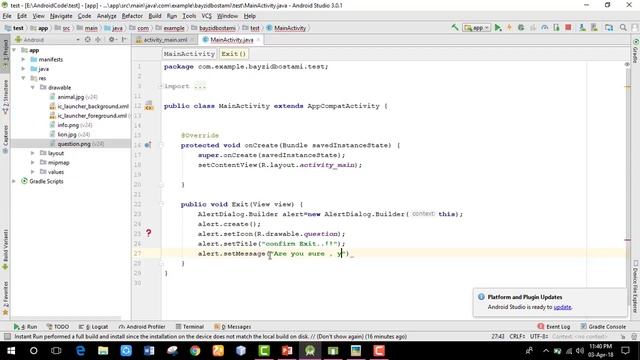The height and width of the screenshot is (360, 640).
Task: Collapse the app module tree node
Action: pyautogui.click(x=14, y=50)
